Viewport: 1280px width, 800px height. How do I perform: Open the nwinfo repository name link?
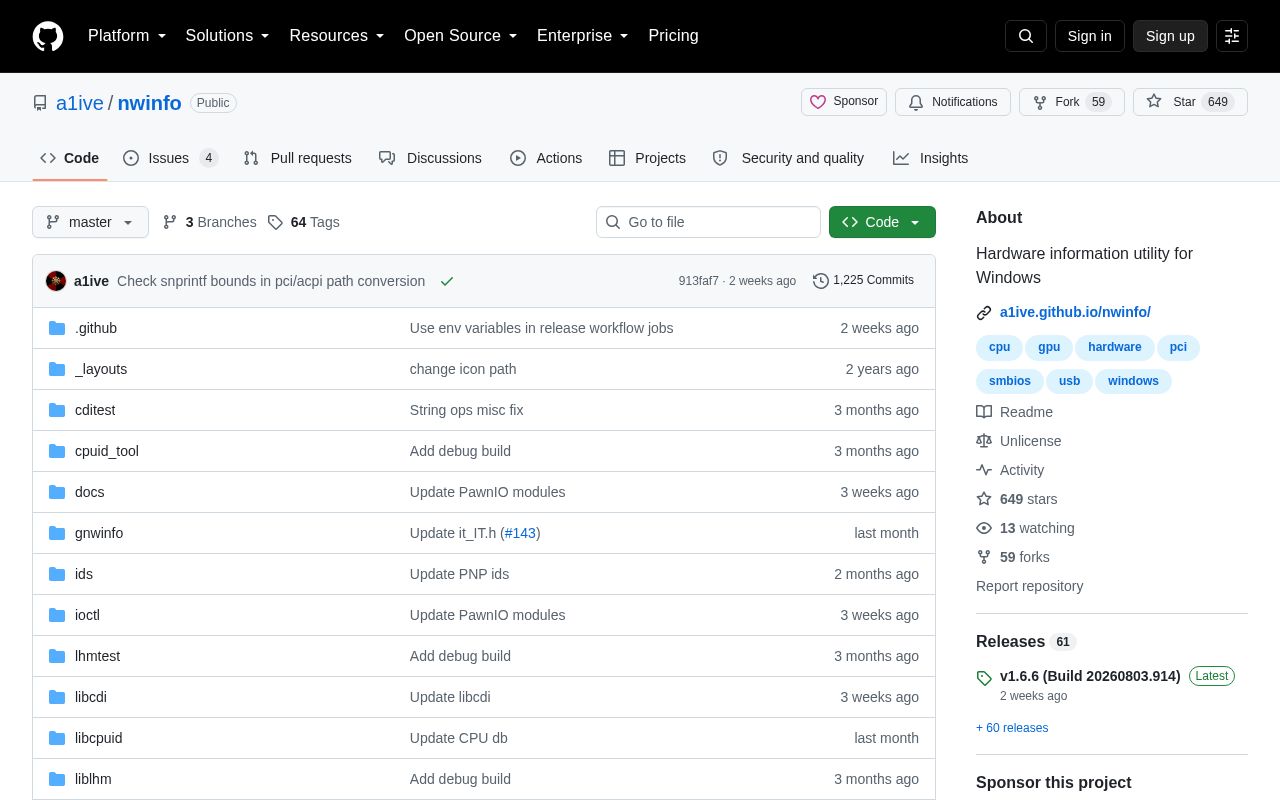coord(150,103)
